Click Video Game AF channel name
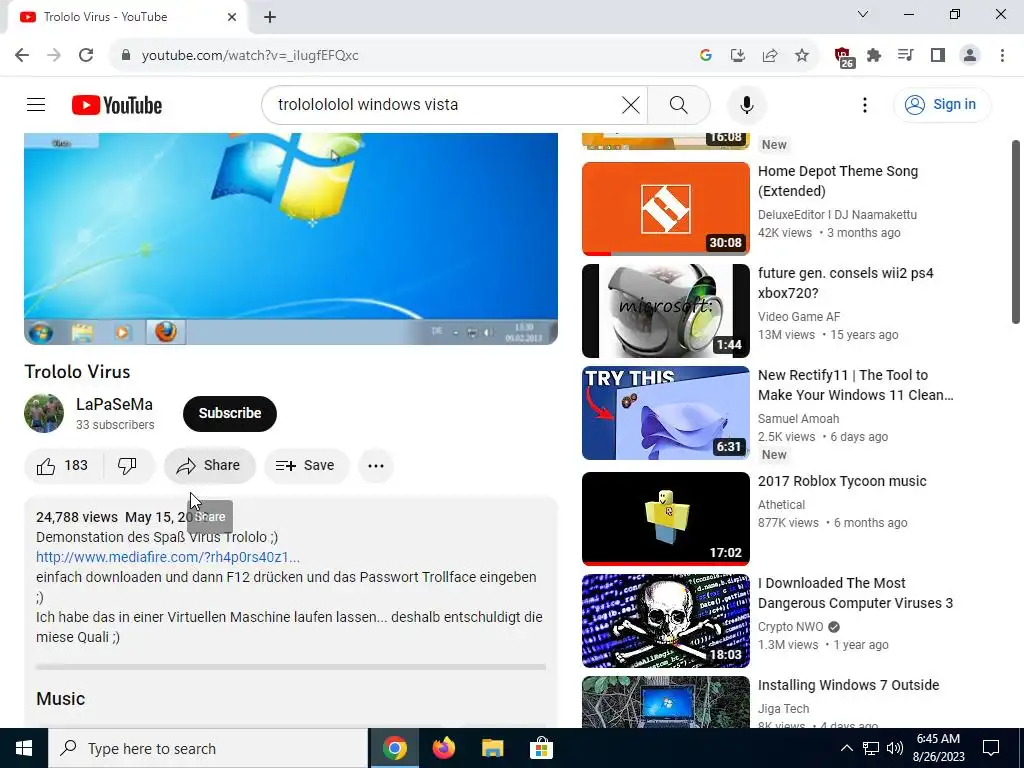The width and height of the screenshot is (1024, 768). point(799,317)
